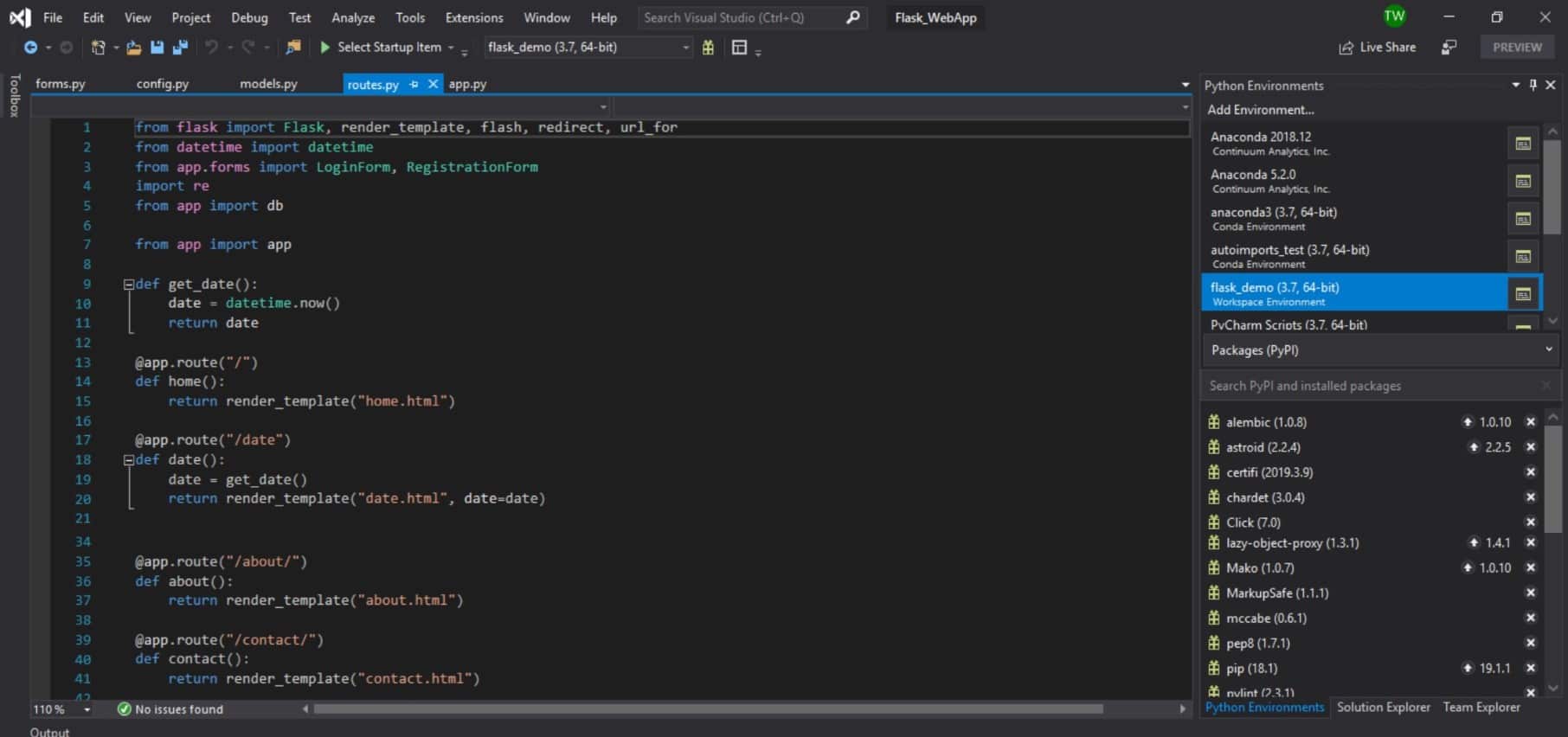Screen dimensions: 1568x737
Task: Open the 110 % zoom level dropdown
Action: 87,709
